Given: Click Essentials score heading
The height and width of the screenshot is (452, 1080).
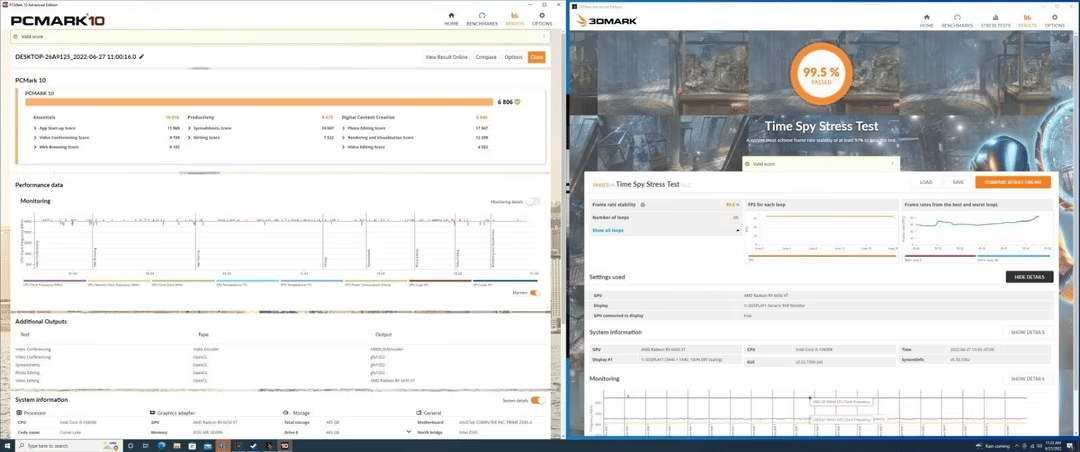Looking at the screenshot, I should 45,118.
